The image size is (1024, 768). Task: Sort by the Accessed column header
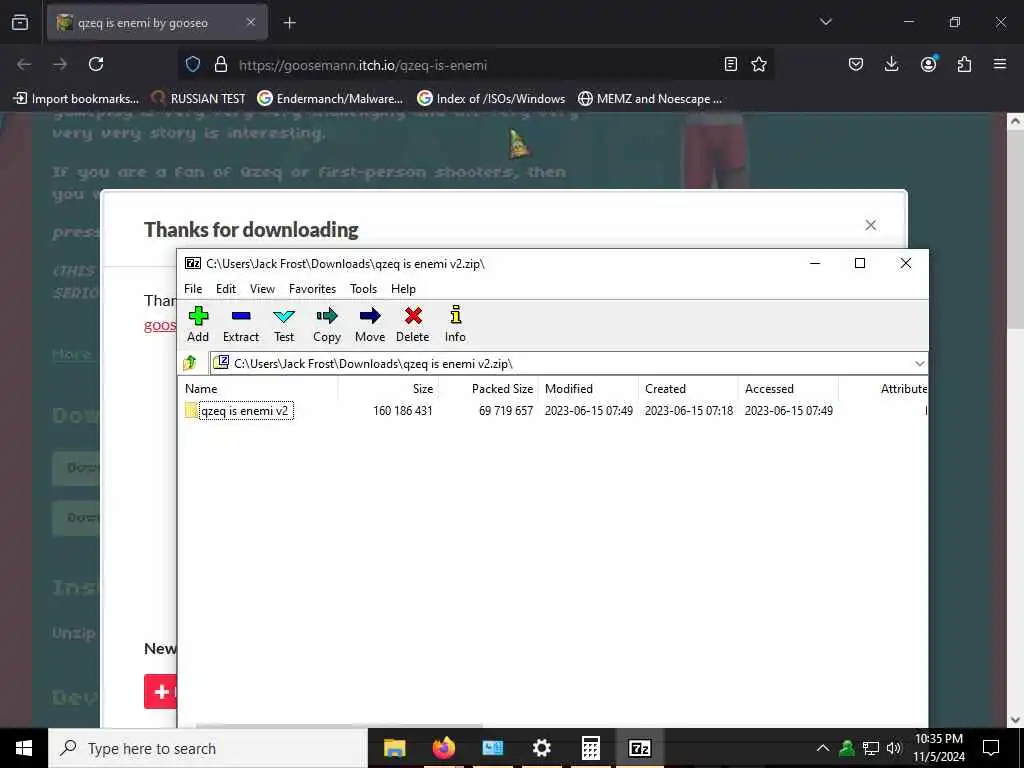[769, 389]
